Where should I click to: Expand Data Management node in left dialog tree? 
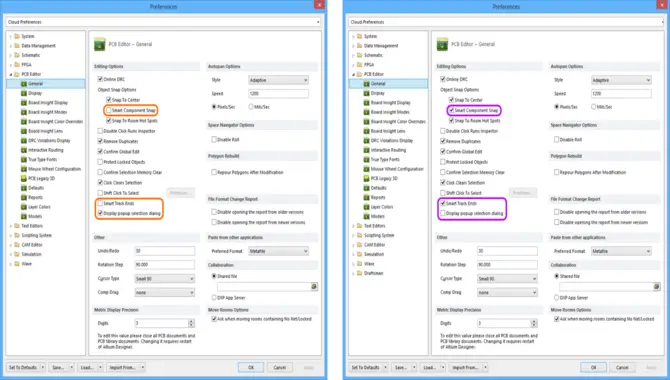coord(11,46)
